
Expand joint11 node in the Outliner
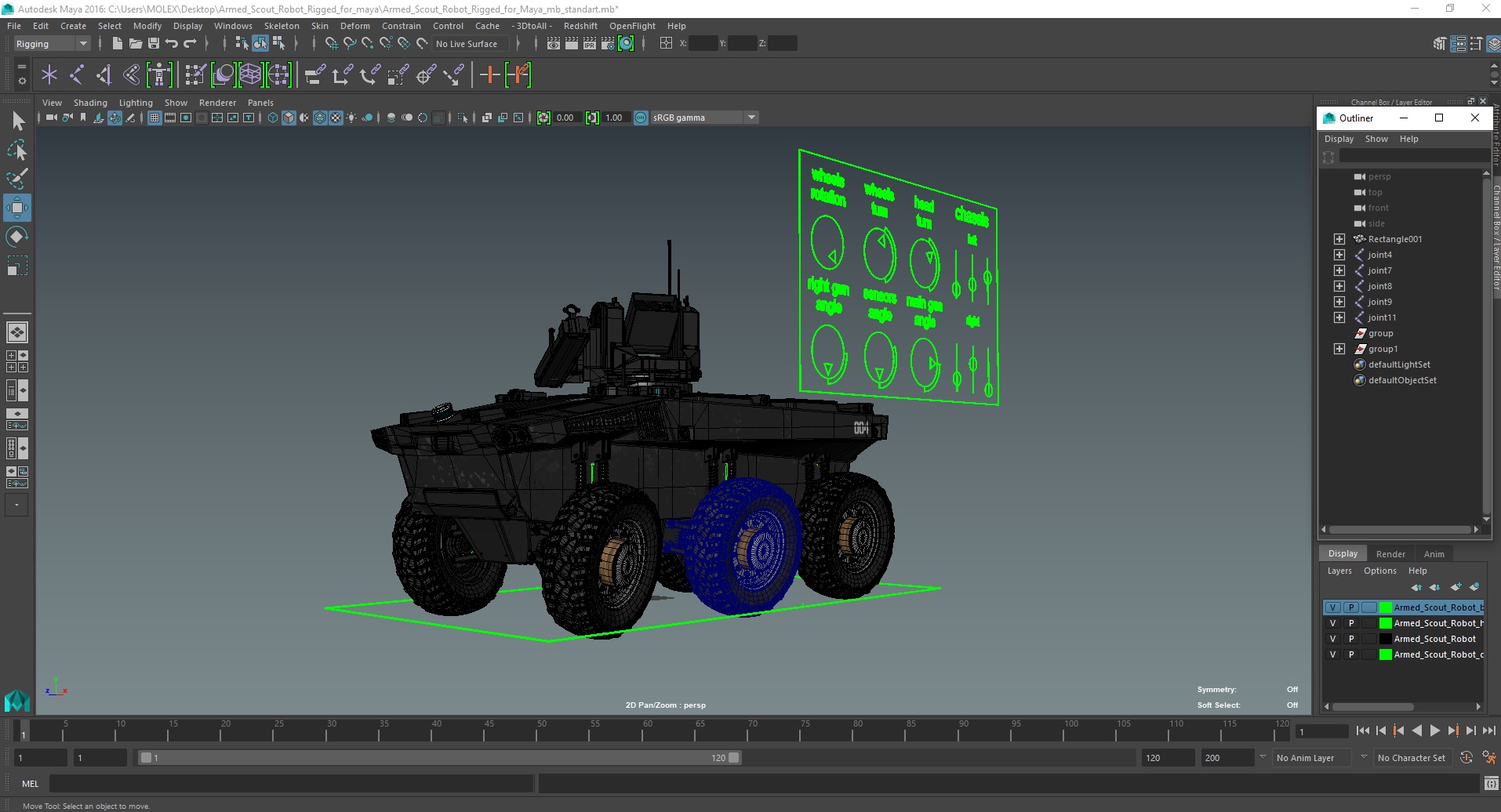[x=1339, y=317]
